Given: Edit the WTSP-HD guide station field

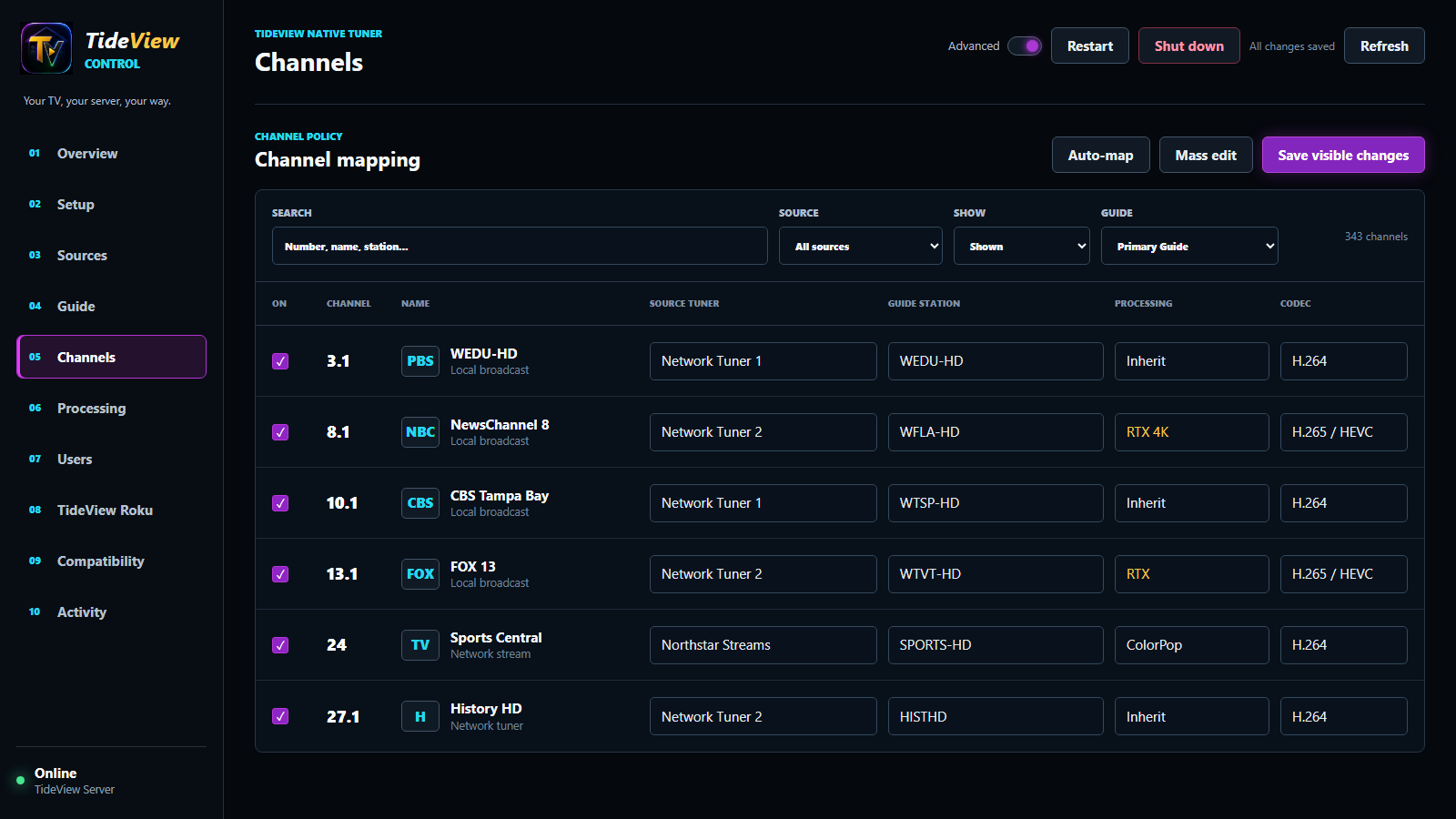Looking at the screenshot, I should pos(996,503).
